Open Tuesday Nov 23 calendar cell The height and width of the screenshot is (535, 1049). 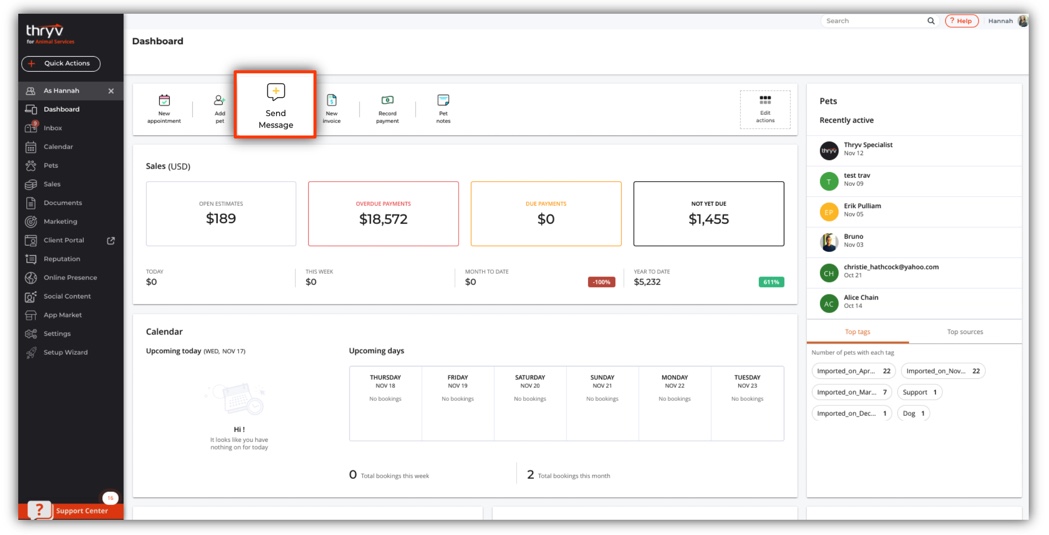pos(747,403)
